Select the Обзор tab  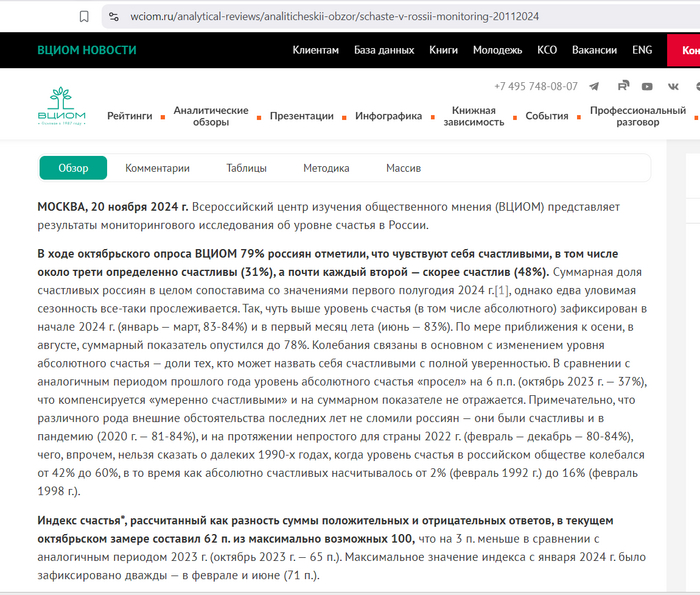[73, 168]
